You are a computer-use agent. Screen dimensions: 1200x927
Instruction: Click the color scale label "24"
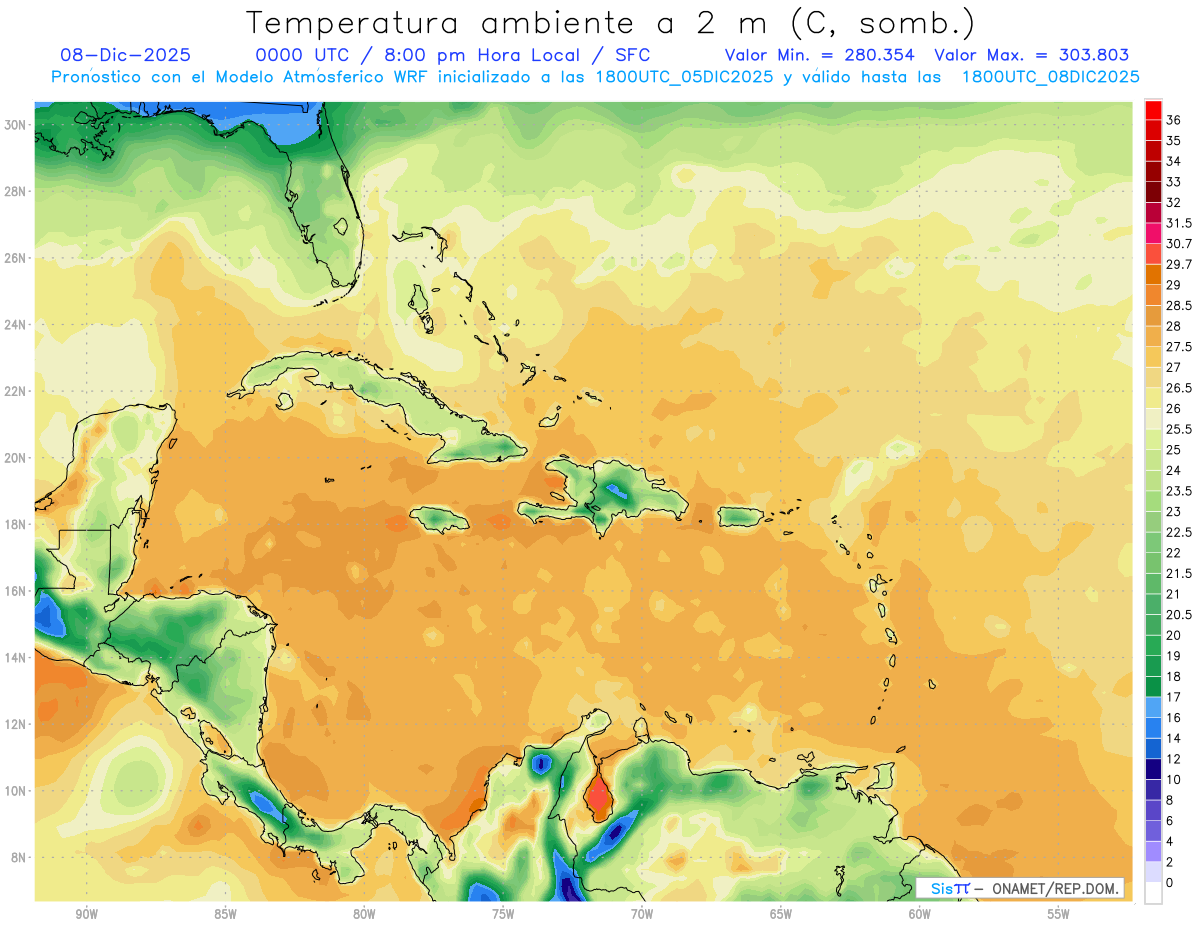(1173, 470)
